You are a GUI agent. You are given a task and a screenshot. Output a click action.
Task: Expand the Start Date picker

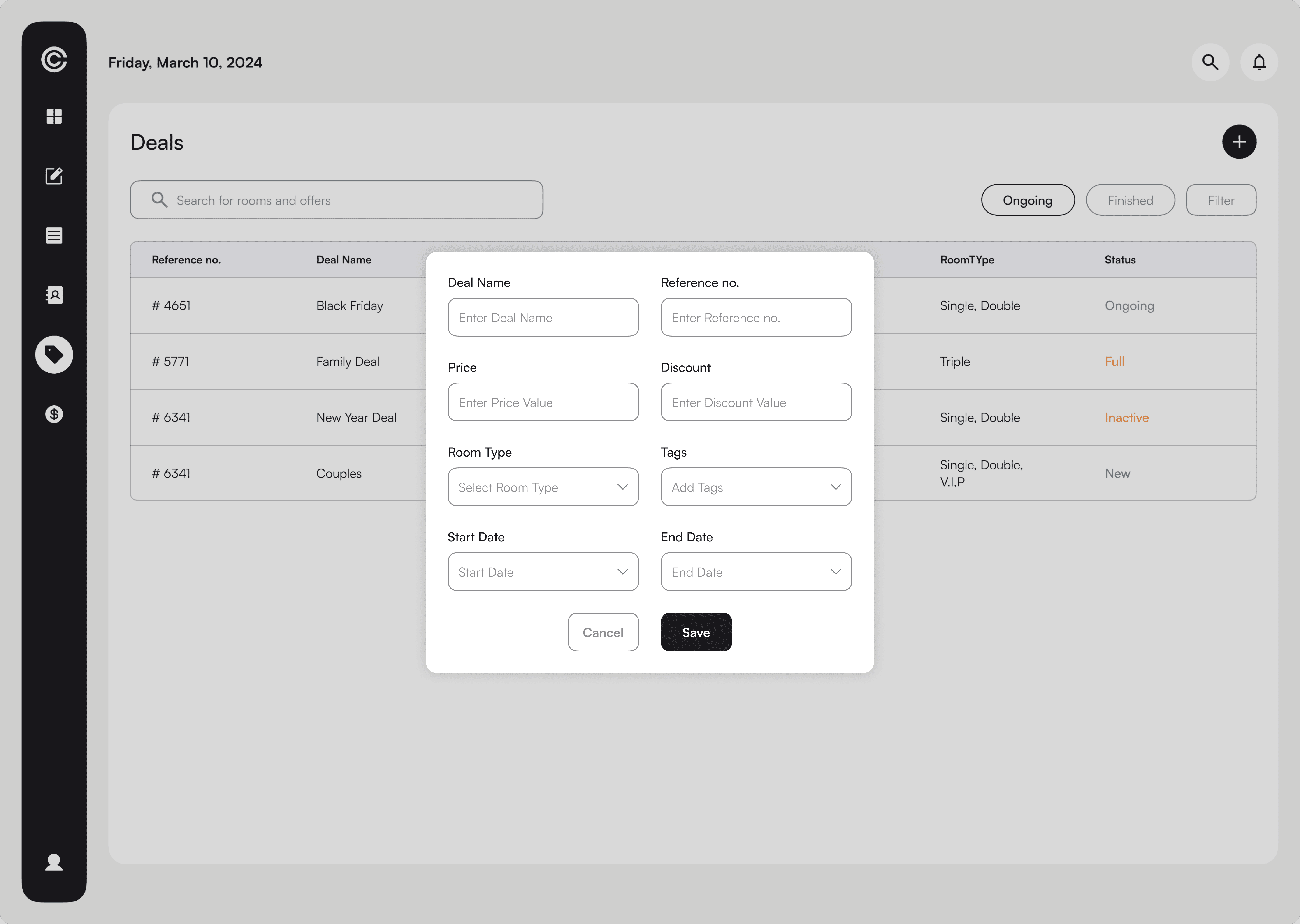point(543,572)
